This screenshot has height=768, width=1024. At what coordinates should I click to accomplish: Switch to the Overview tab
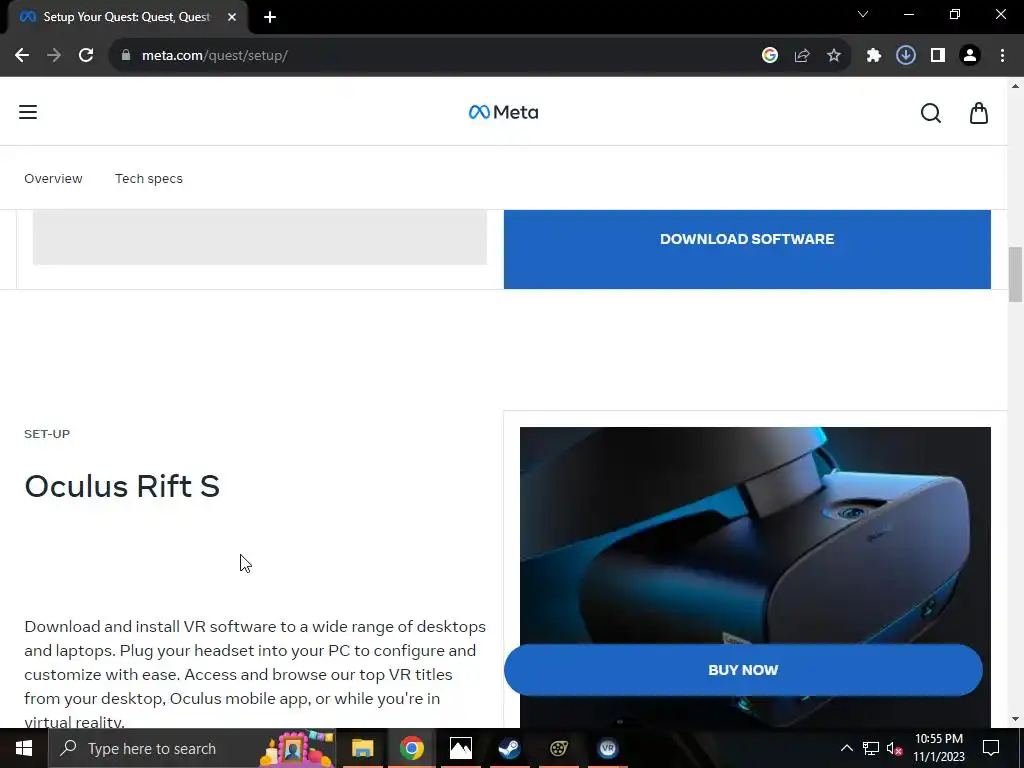click(x=54, y=178)
